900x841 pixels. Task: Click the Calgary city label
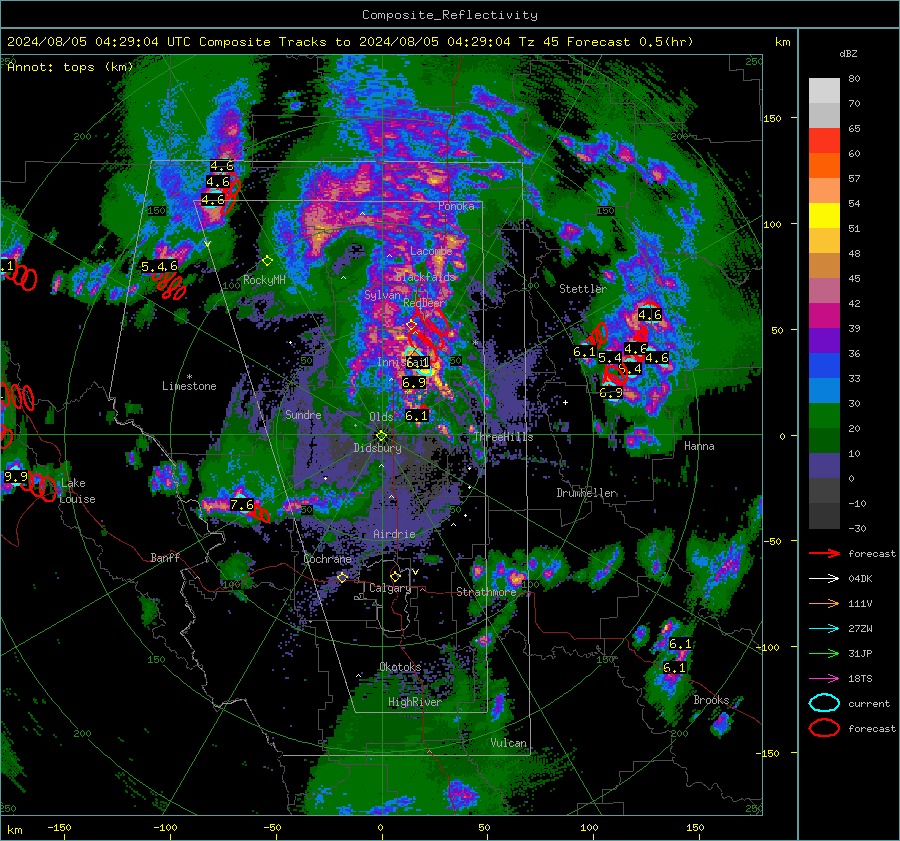point(390,588)
